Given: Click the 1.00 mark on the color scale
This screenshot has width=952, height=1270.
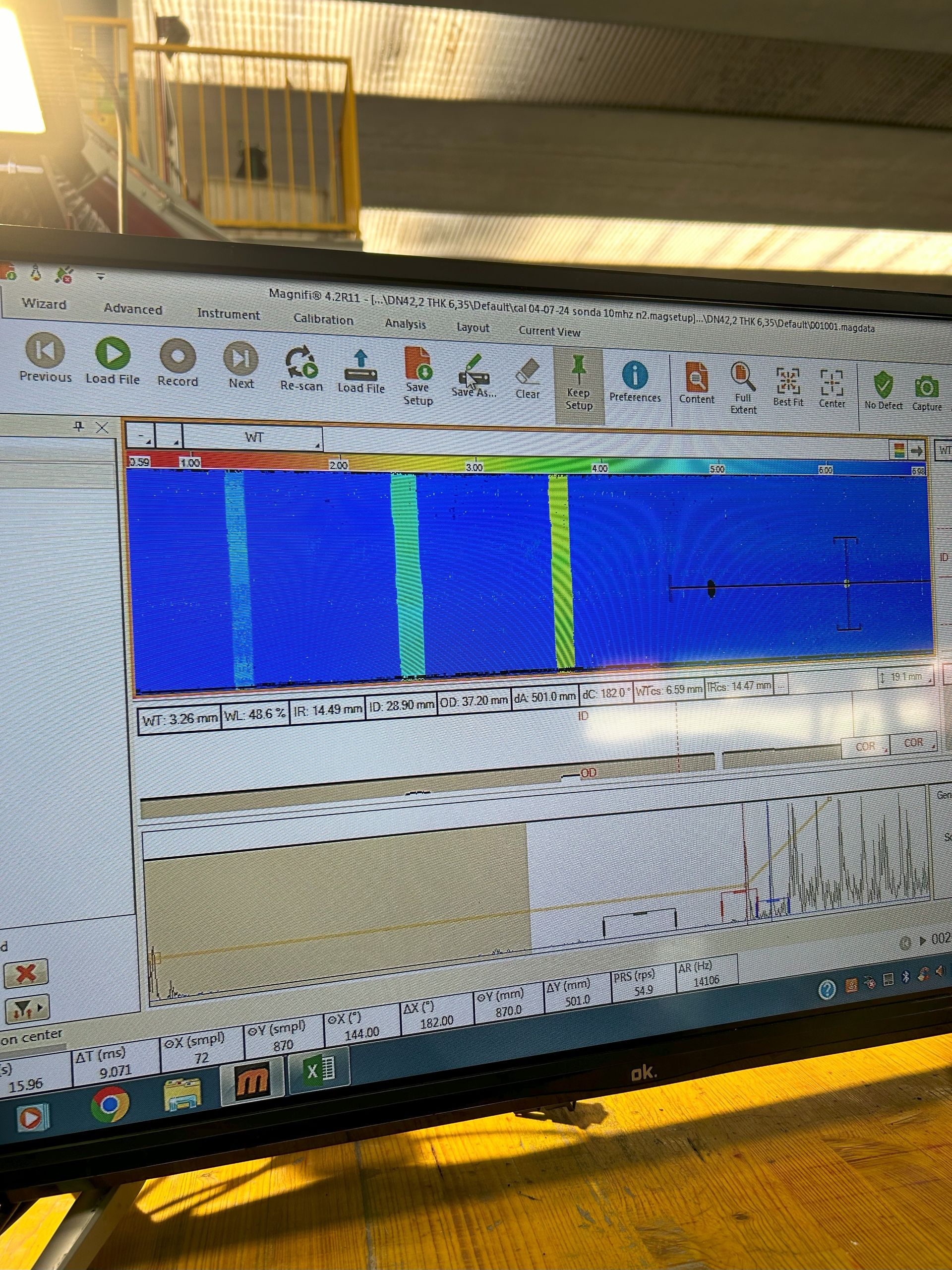Looking at the screenshot, I should (x=190, y=463).
